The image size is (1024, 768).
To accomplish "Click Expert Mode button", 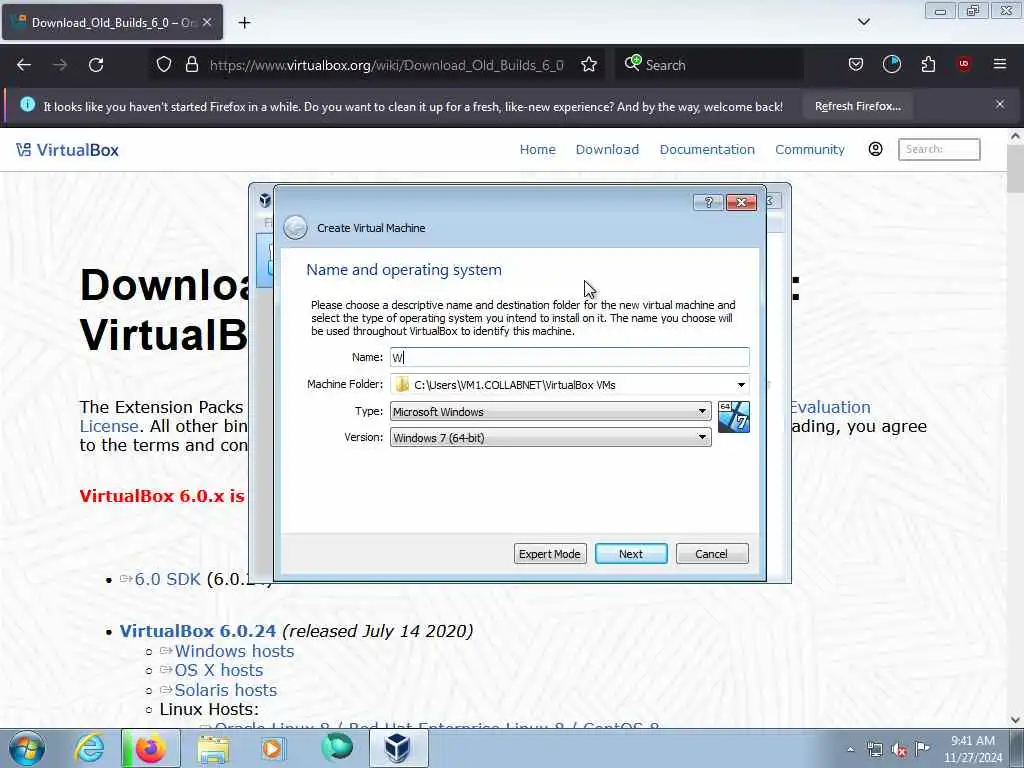I will [x=550, y=554].
